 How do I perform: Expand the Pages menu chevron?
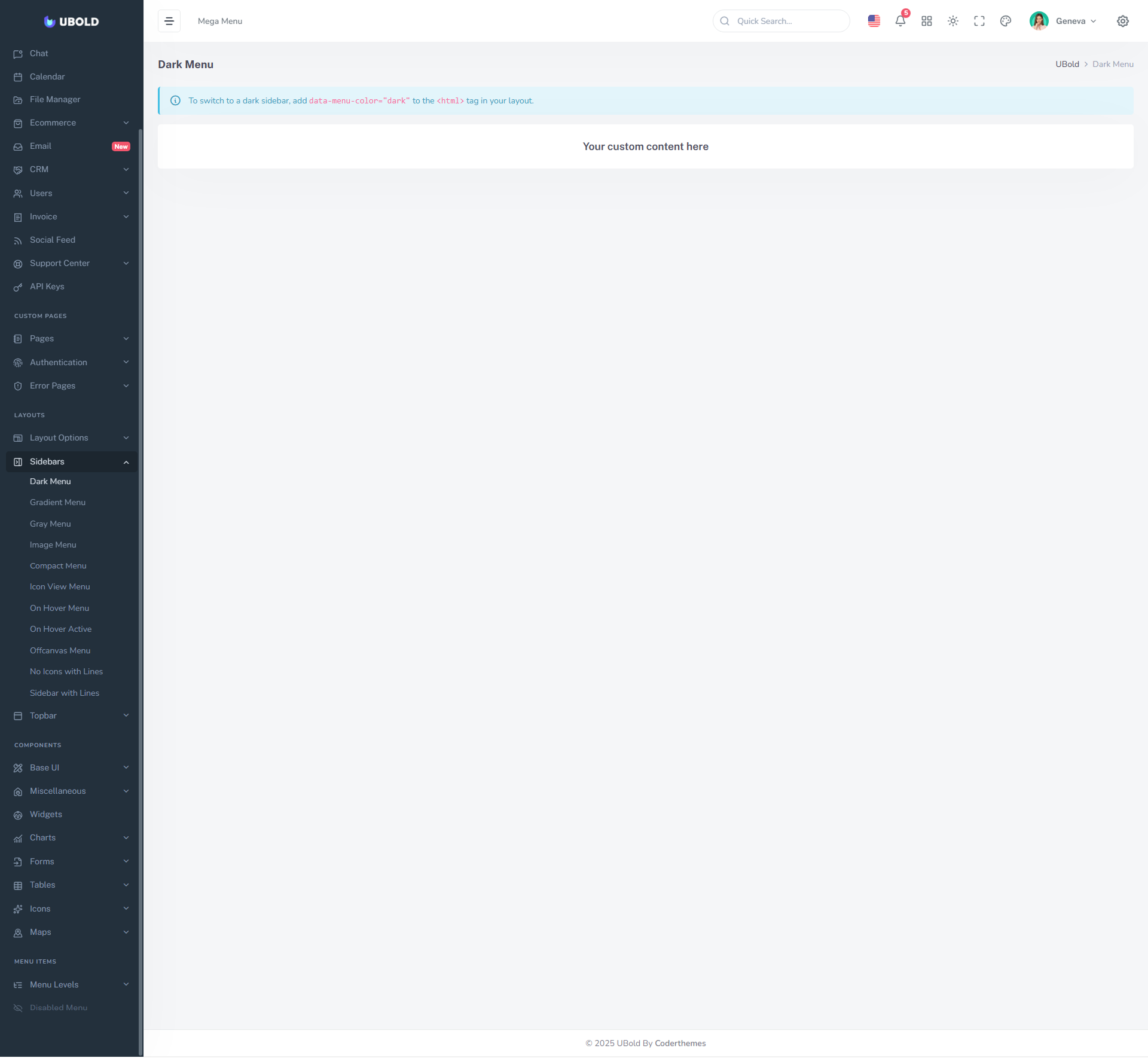pos(126,338)
